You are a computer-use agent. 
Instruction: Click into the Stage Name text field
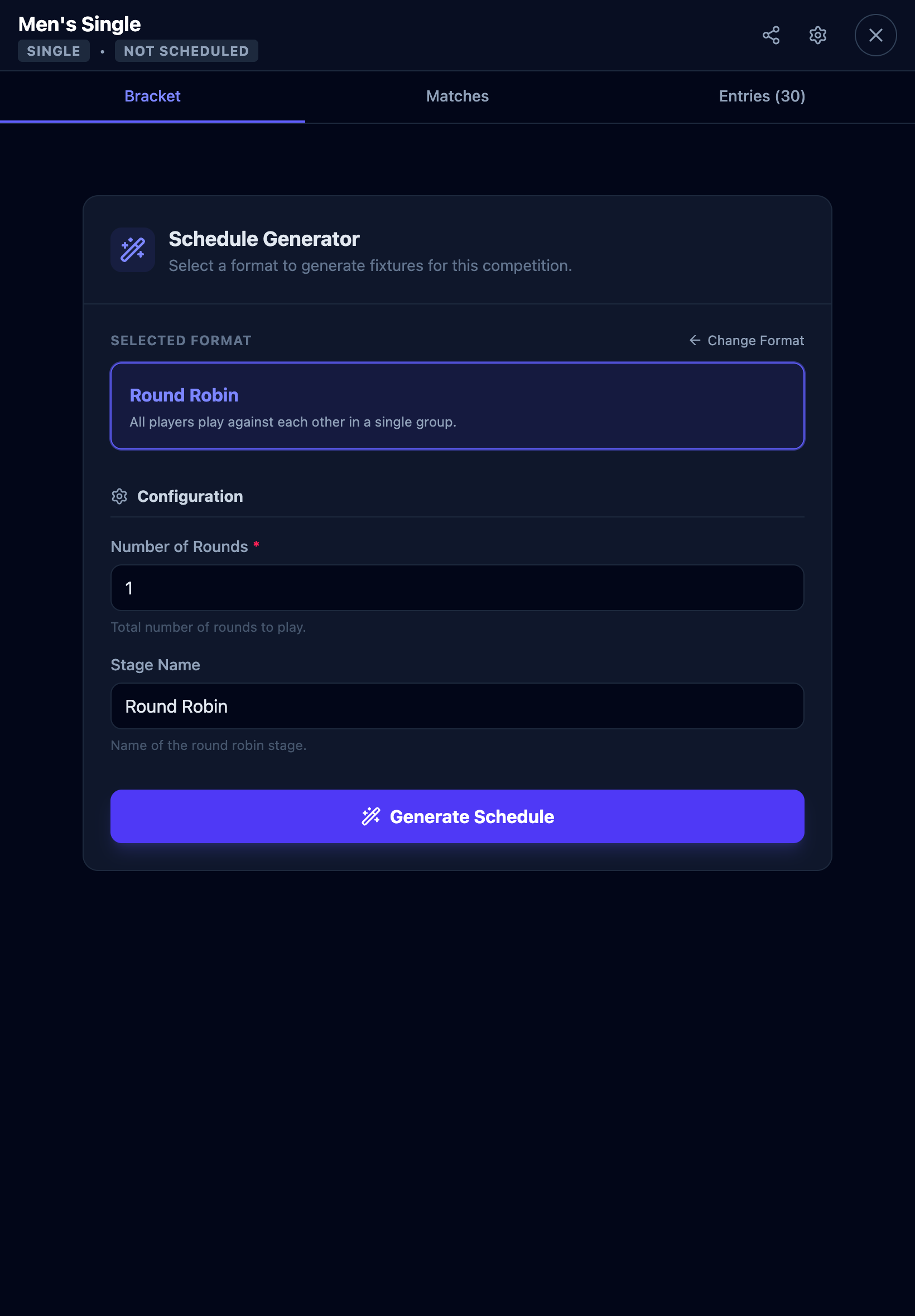point(457,706)
